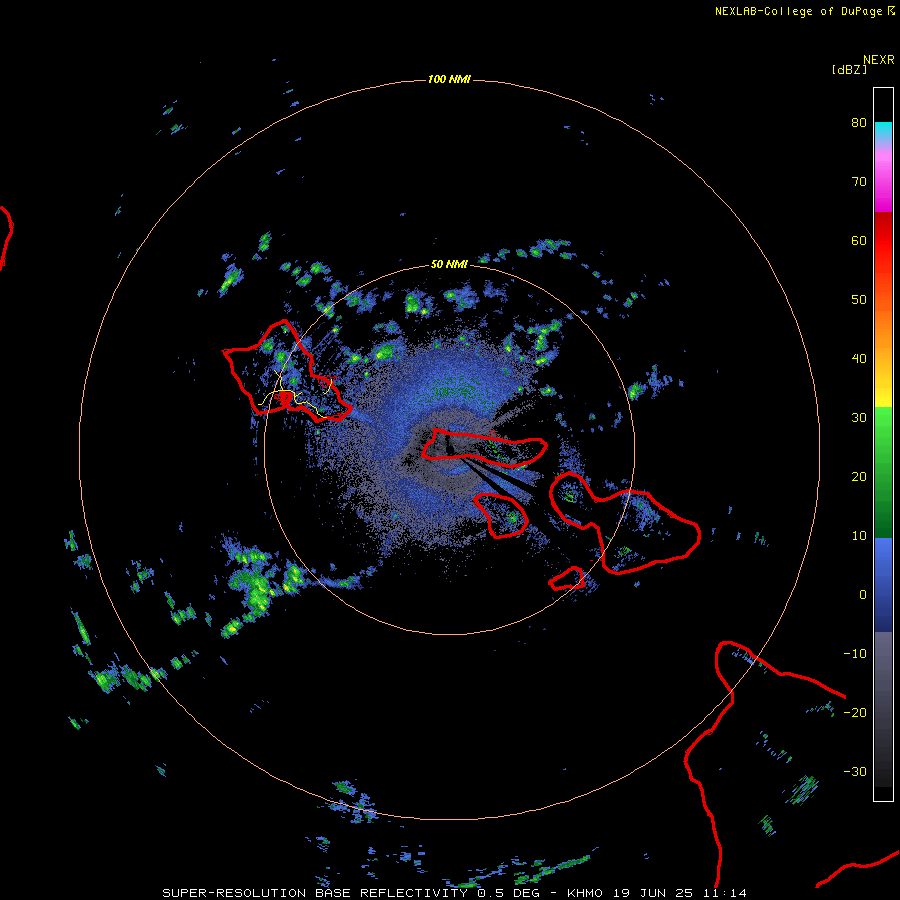
Task: Click the green segment of the dBZ color bar
Action: pyautogui.click(x=883, y=472)
